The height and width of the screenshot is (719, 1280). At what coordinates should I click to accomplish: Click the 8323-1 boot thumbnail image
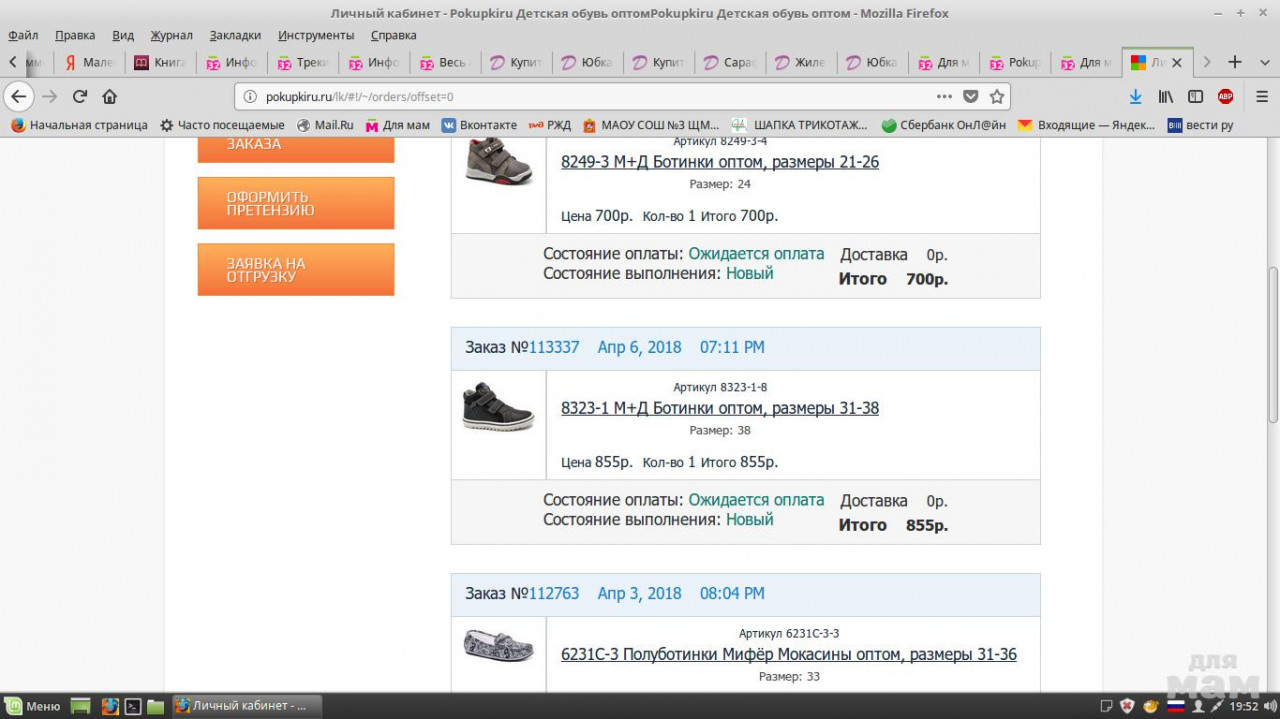pos(498,407)
